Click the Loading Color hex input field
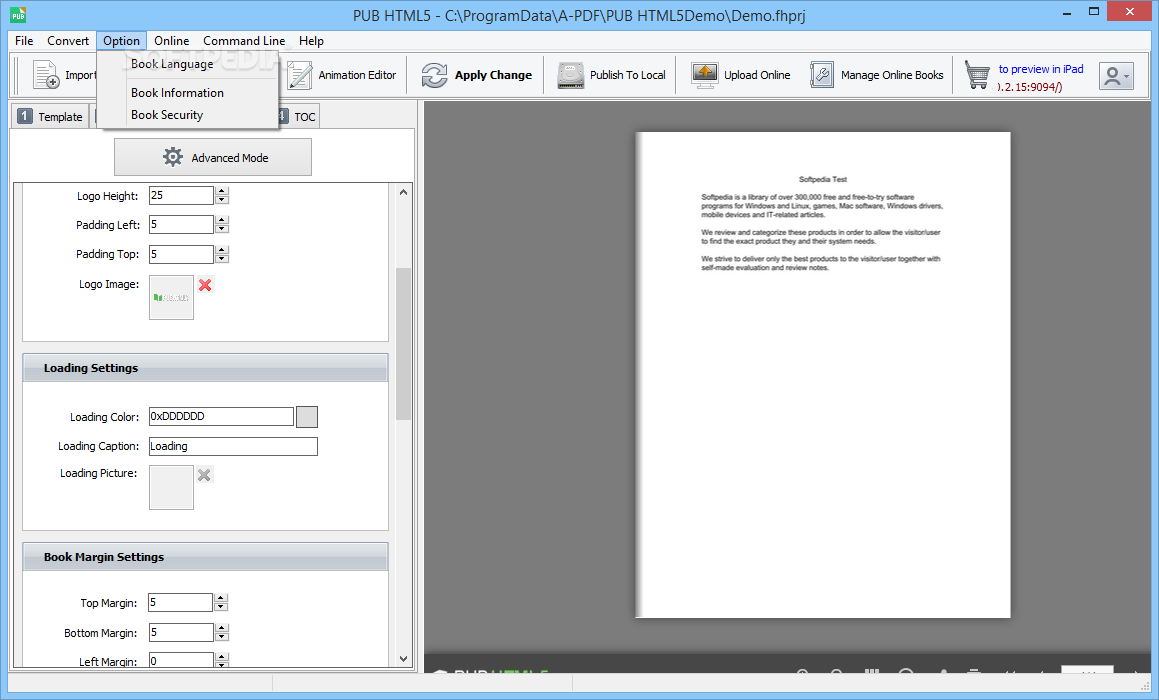Viewport: 1159px width, 700px height. point(221,416)
